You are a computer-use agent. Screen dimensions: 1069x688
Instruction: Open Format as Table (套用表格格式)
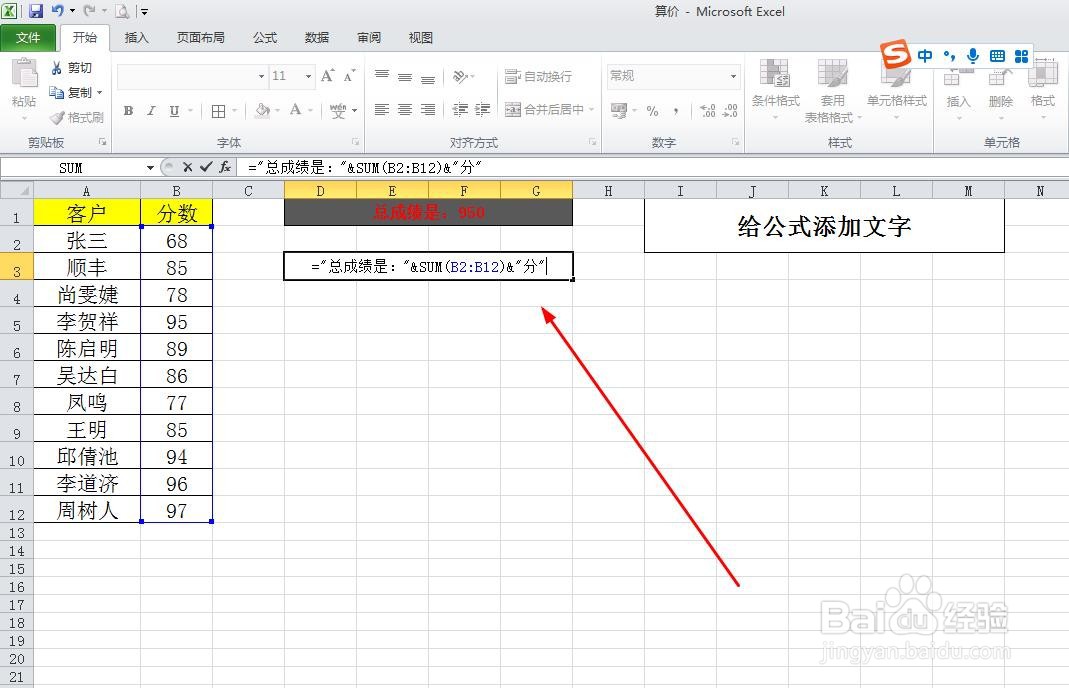click(832, 91)
